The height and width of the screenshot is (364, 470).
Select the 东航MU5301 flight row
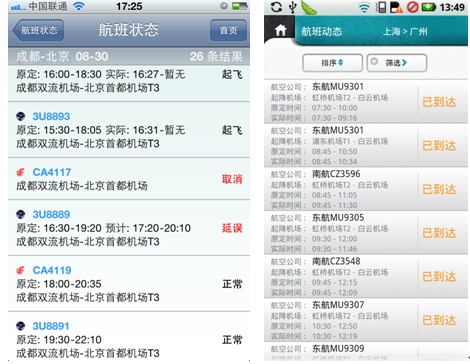(x=366, y=145)
